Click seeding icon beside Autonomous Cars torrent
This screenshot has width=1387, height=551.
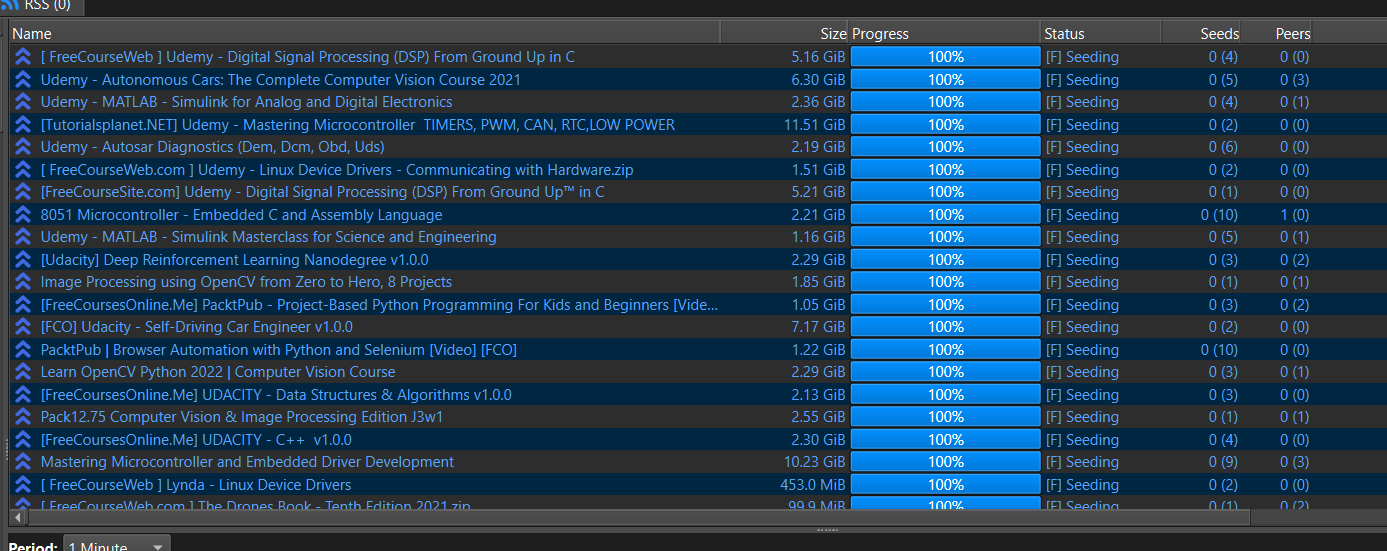click(x=23, y=80)
